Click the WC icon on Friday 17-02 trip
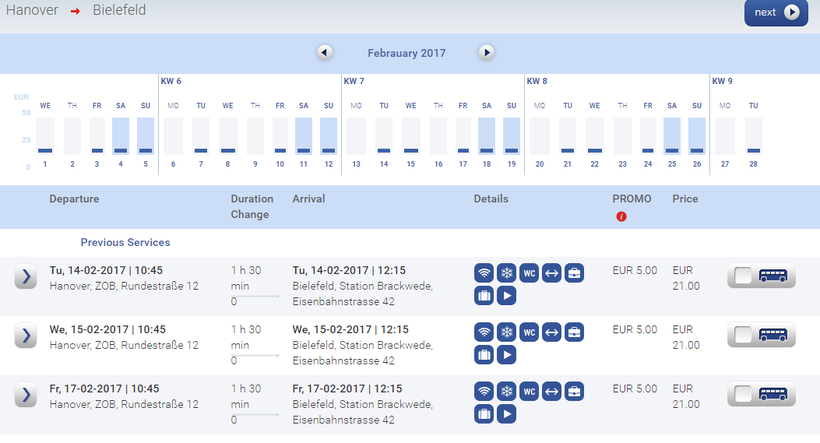The image size is (820, 443). pyautogui.click(x=529, y=390)
